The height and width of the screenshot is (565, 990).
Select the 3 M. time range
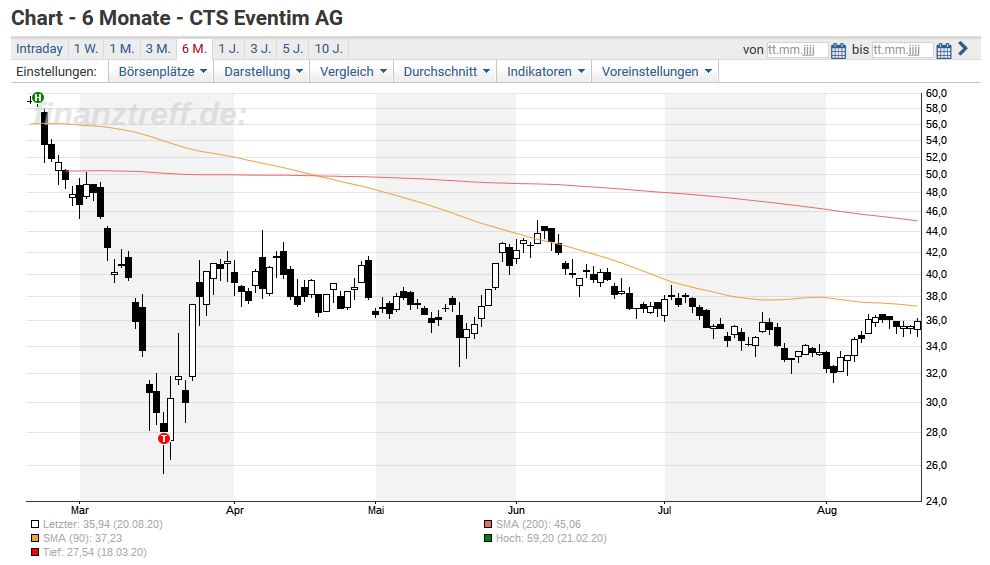coord(158,49)
